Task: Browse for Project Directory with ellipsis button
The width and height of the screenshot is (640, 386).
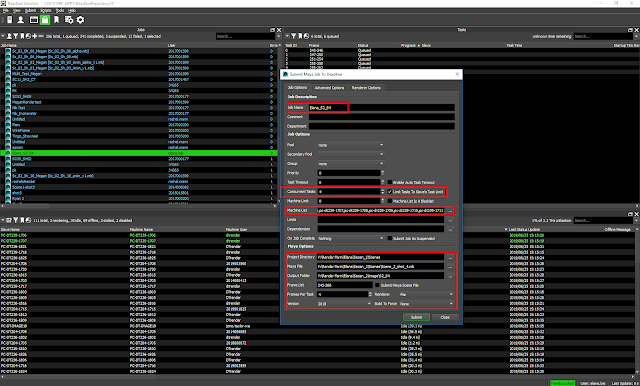Action: 450,257
